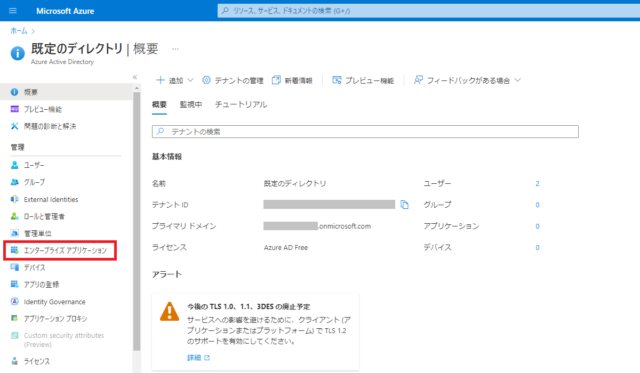The height and width of the screenshot is (373, 640).
Task: Click the 既定のディレクトリ name value
Action: [295, 184]
